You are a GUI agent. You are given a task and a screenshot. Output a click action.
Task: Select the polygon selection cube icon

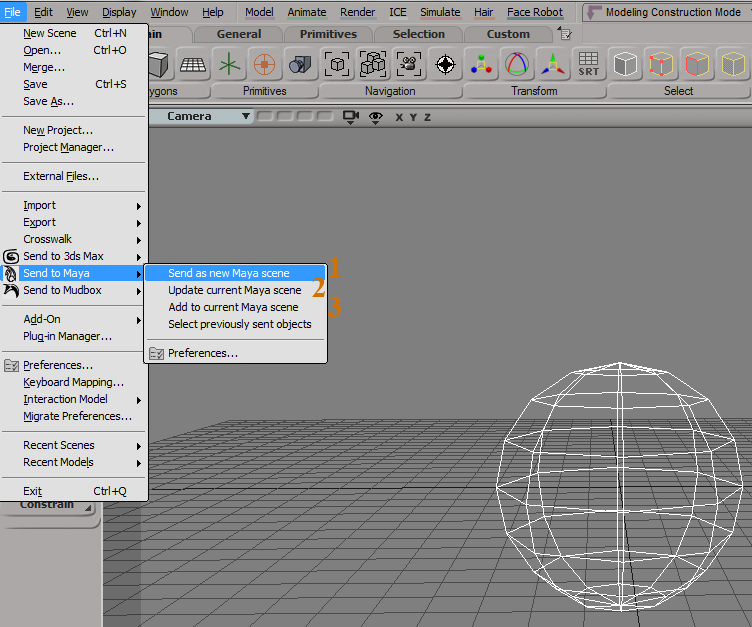tap(733, 64)
